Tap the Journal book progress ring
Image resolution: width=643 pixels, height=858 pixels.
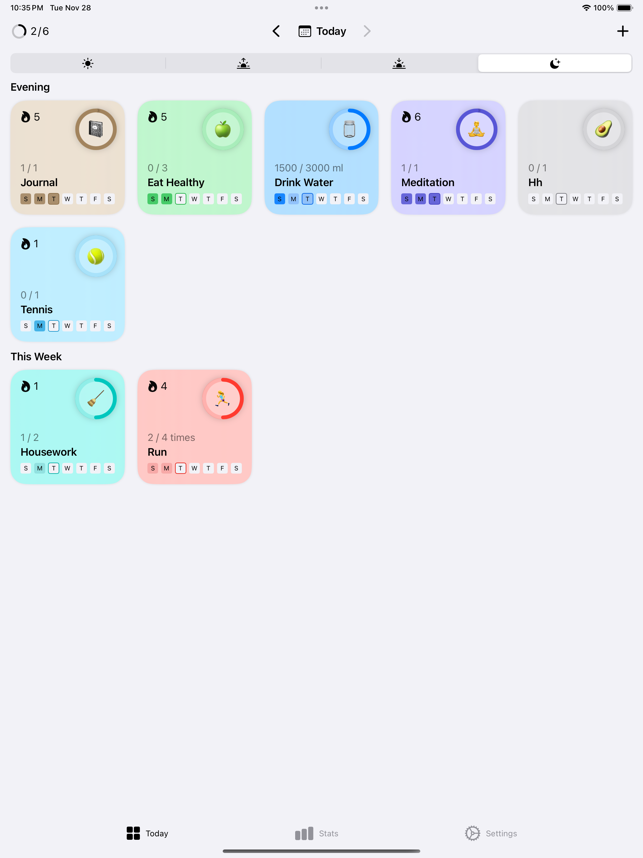(x=96, y=129)
